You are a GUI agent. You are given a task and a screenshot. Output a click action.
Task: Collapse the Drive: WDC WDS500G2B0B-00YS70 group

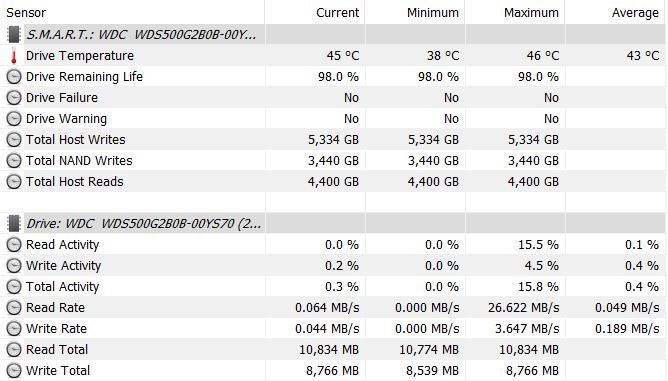coord(144,223)
